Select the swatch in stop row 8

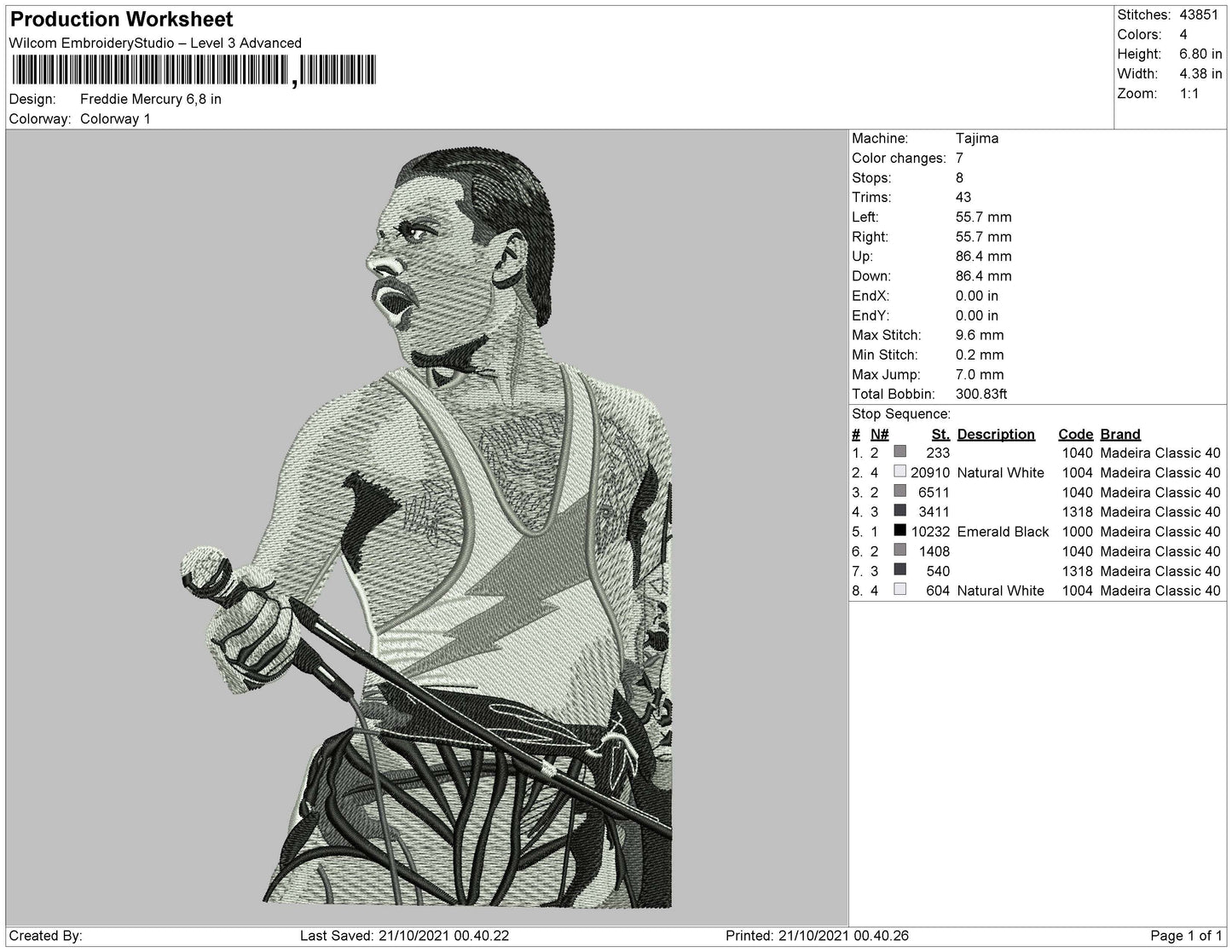pyautogui.click(x=899, y=589)
